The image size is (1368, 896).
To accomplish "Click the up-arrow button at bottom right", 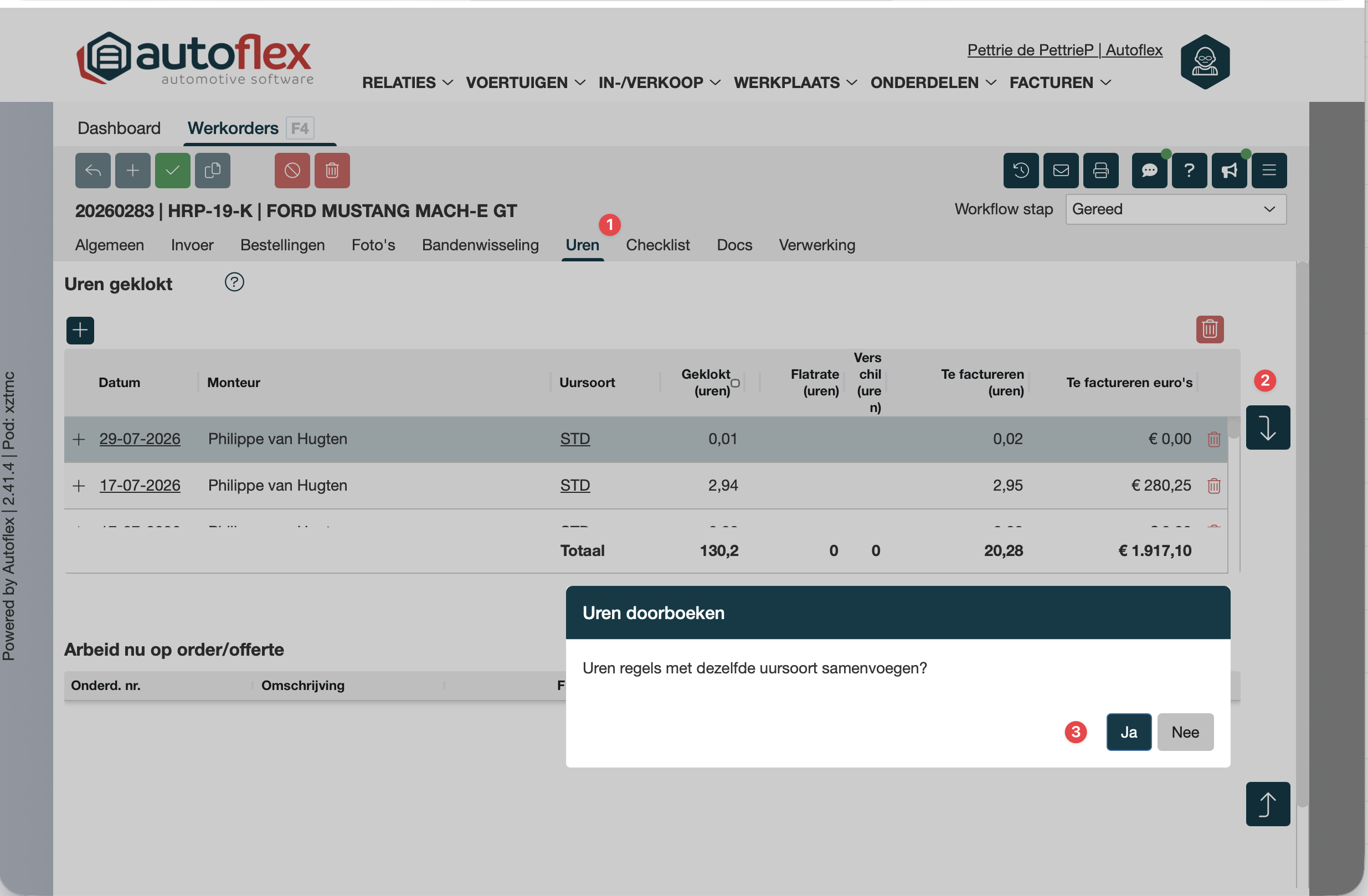I will pos(1268,804).
